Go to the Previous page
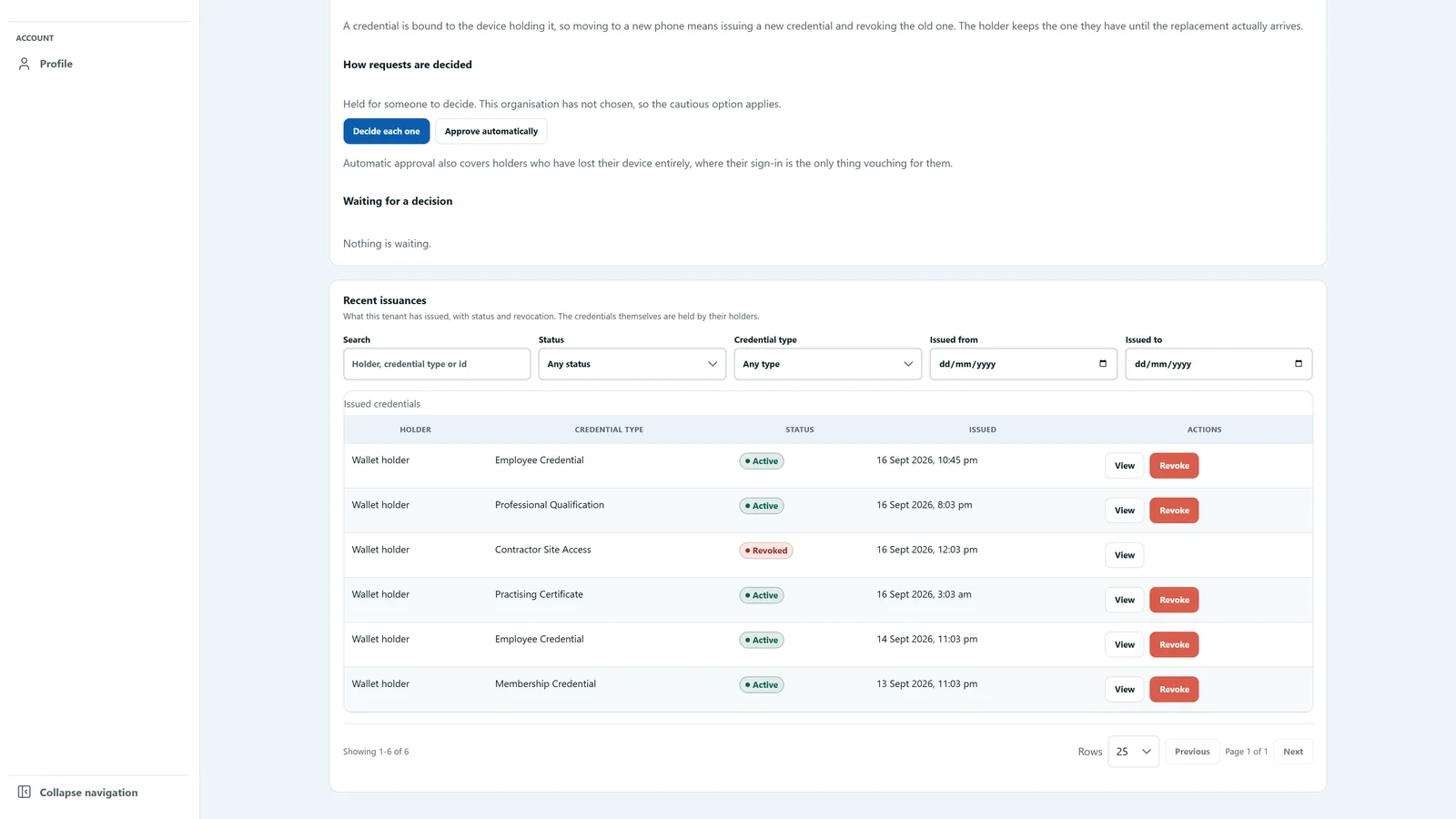The height and width of the screenshot is (819, 1456). (x=1192, y=752)
